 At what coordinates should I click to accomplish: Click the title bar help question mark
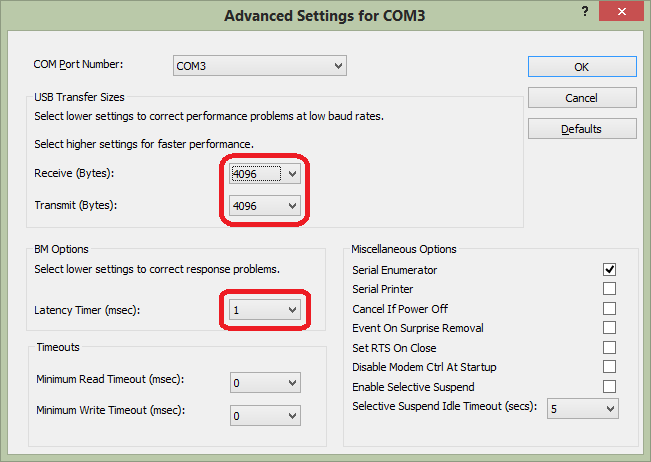coord(584,11)
